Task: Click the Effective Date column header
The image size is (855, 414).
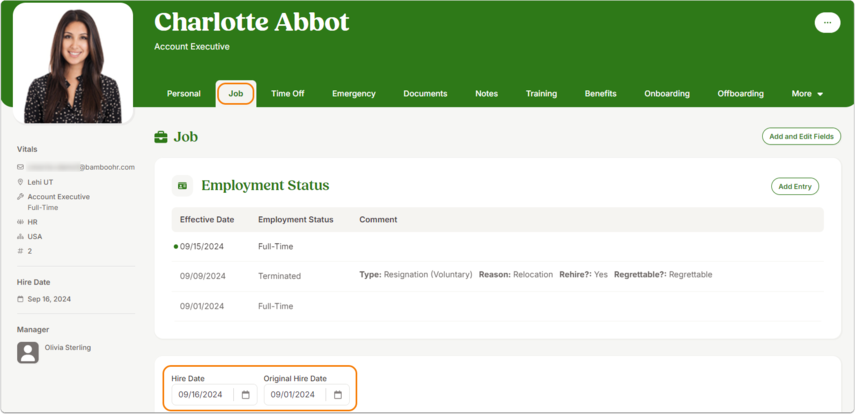Action: click(207, 219)
